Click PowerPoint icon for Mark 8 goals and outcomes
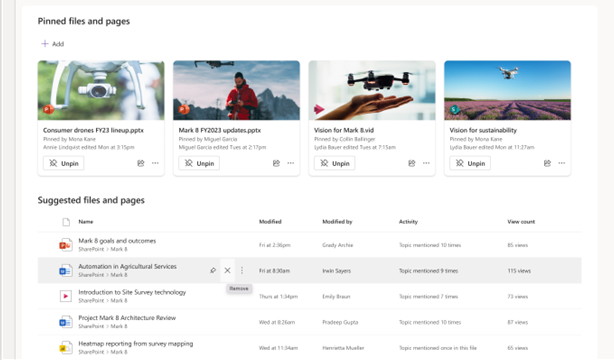 [x=65, y=245]
